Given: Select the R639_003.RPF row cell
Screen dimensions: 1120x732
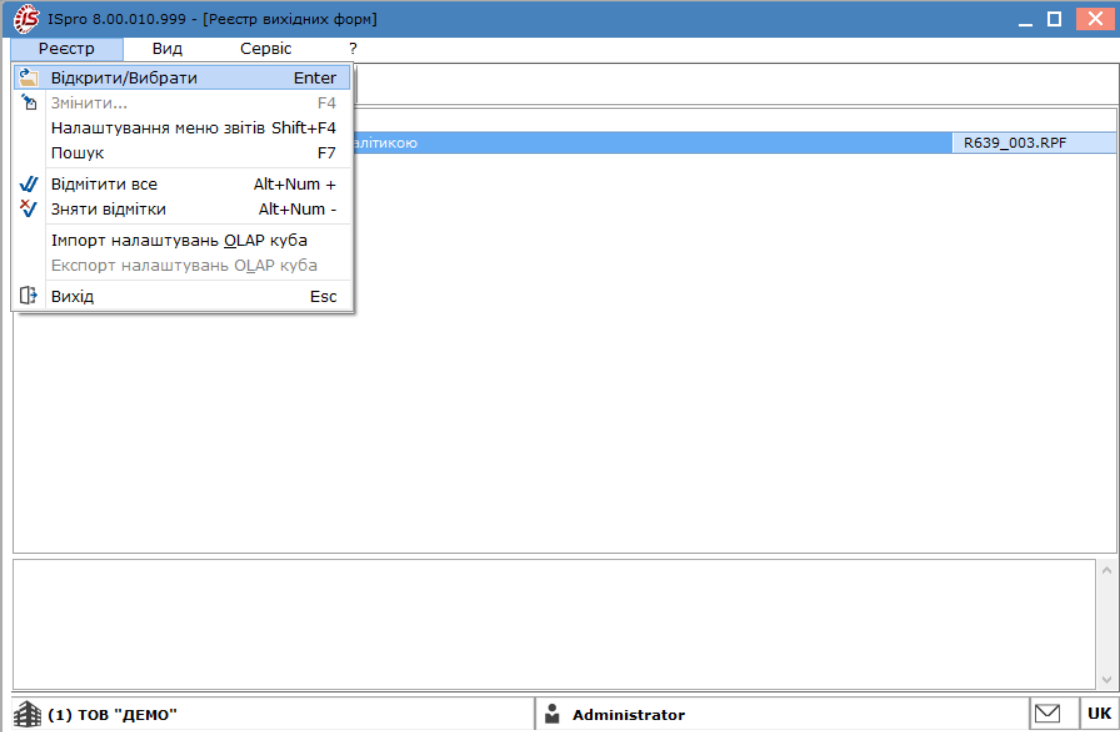Looking at the screenshot, I should coord(1034,143).
